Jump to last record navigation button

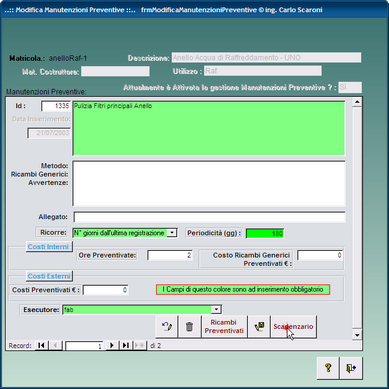[125, 345]
